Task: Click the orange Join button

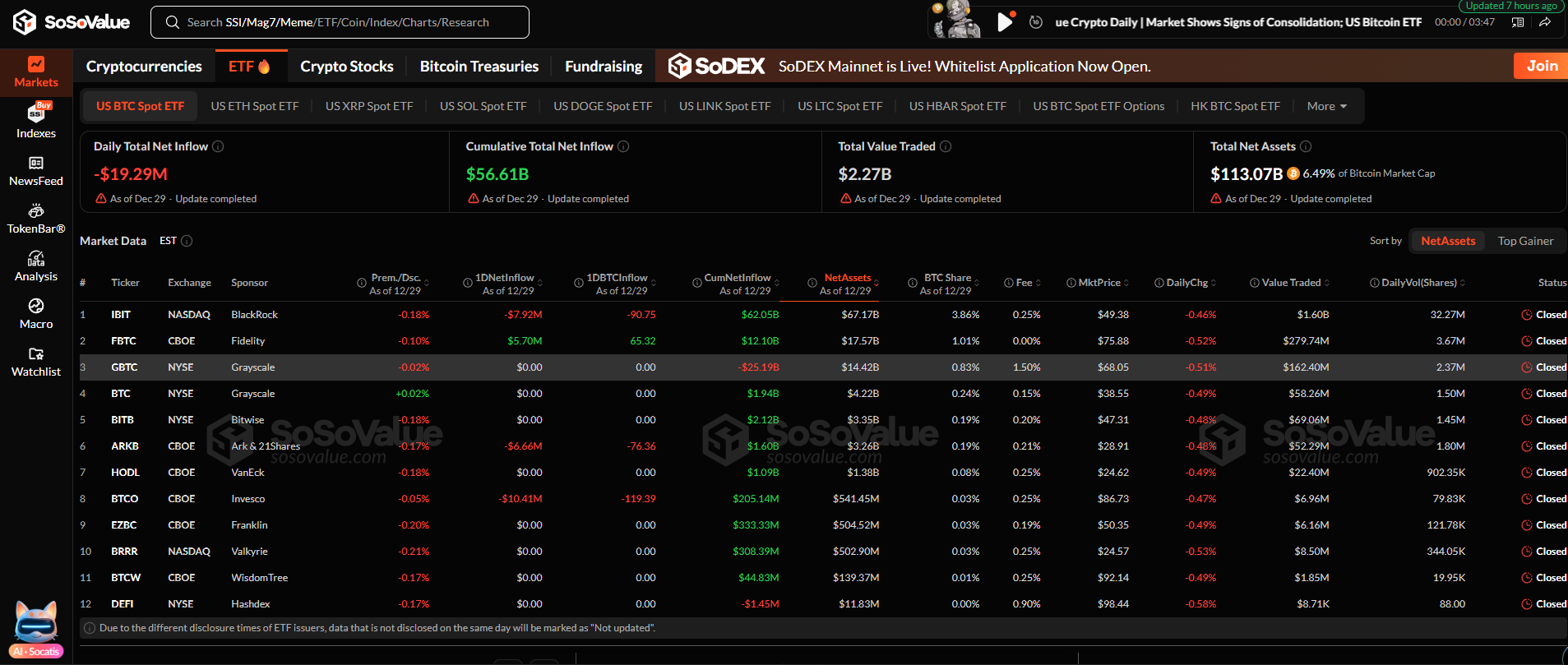Action: click(x=1541, y=66)
